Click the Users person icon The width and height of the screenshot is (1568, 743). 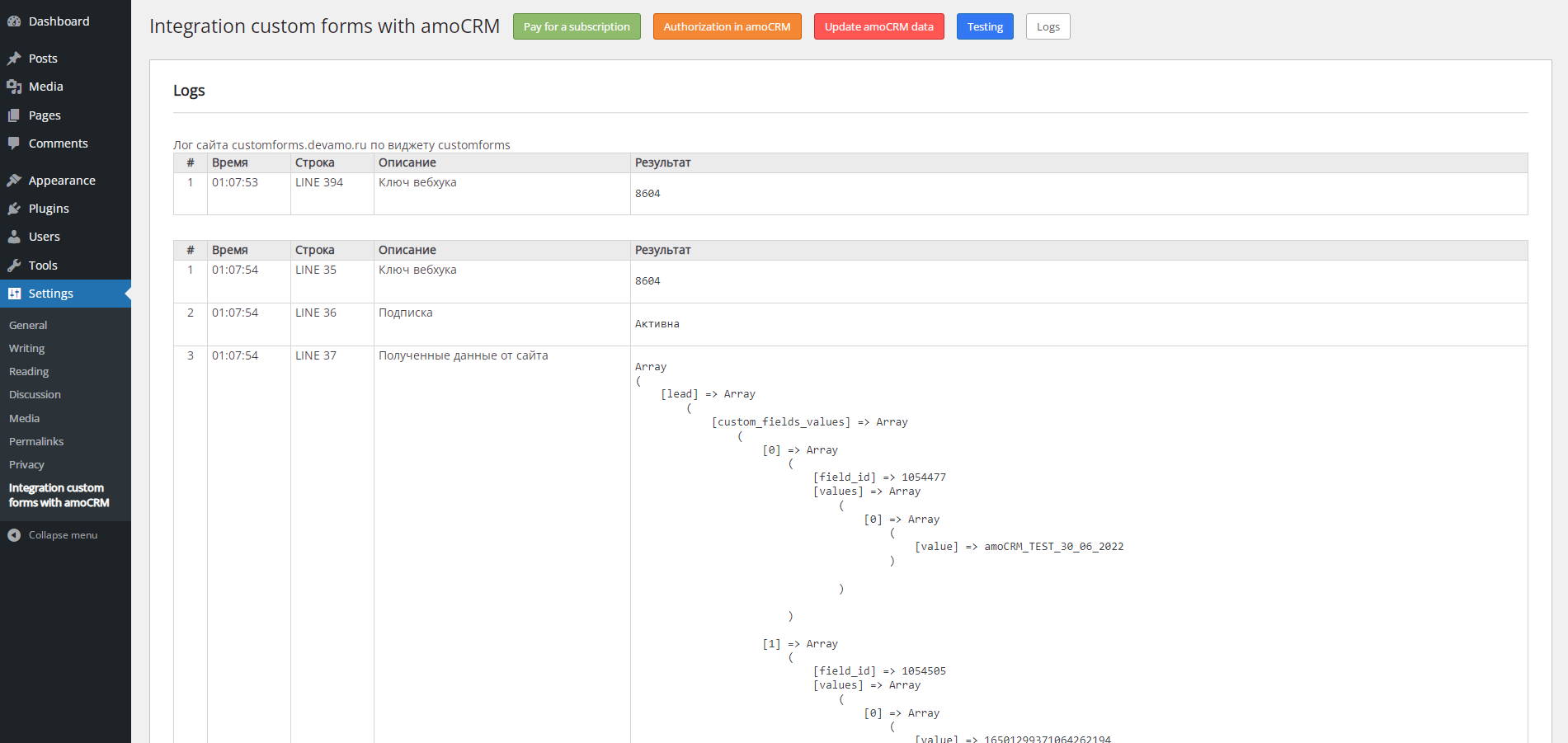(x=14, y=237)
